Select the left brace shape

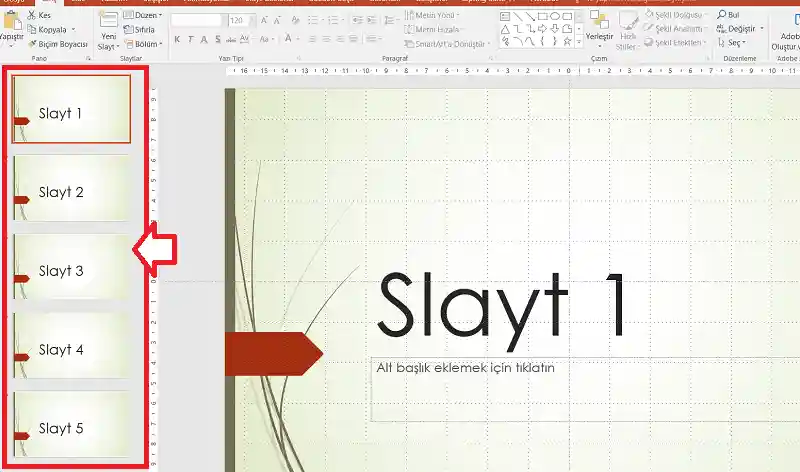542,41
